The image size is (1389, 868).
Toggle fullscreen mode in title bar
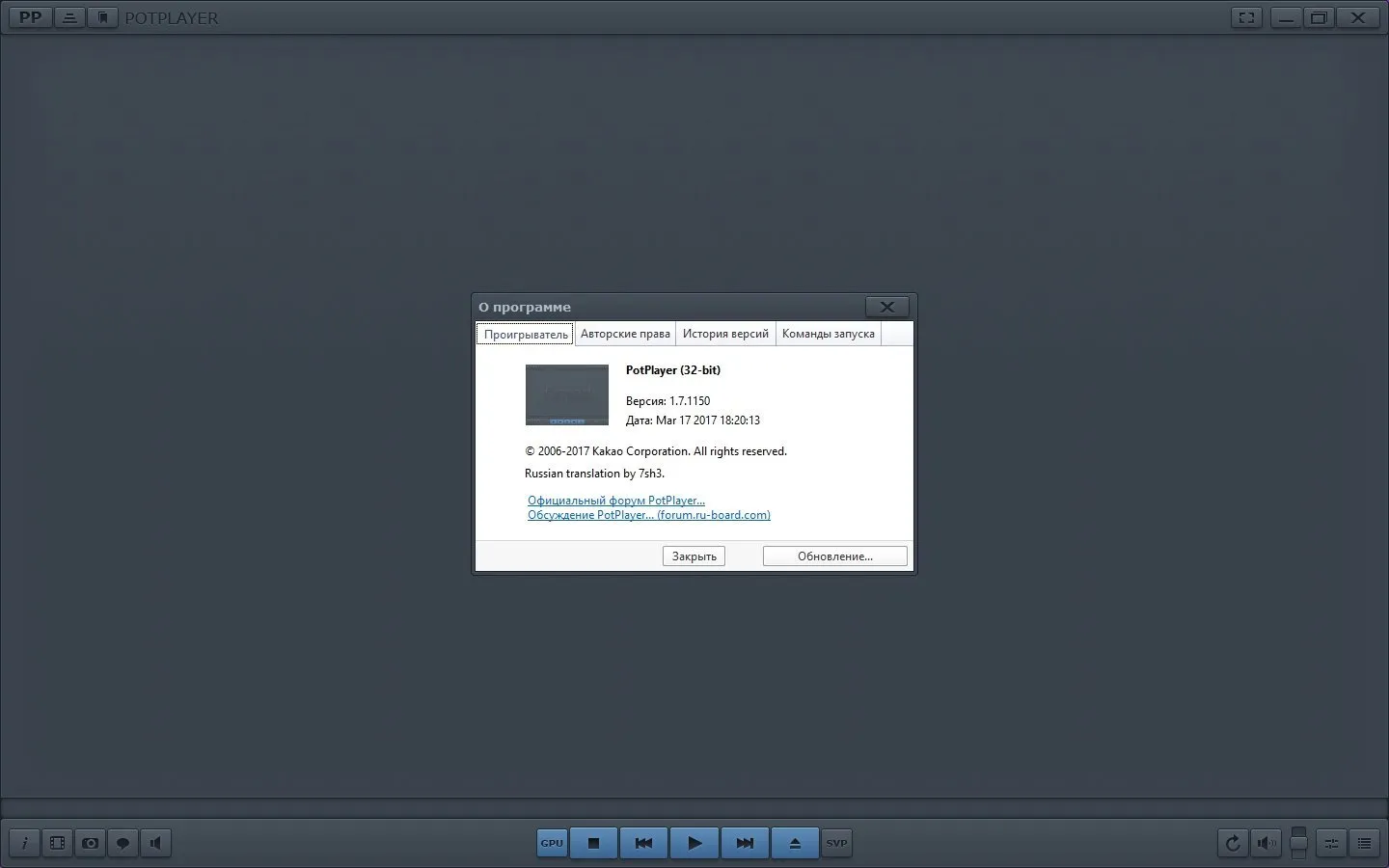[x=1247, y=17]
